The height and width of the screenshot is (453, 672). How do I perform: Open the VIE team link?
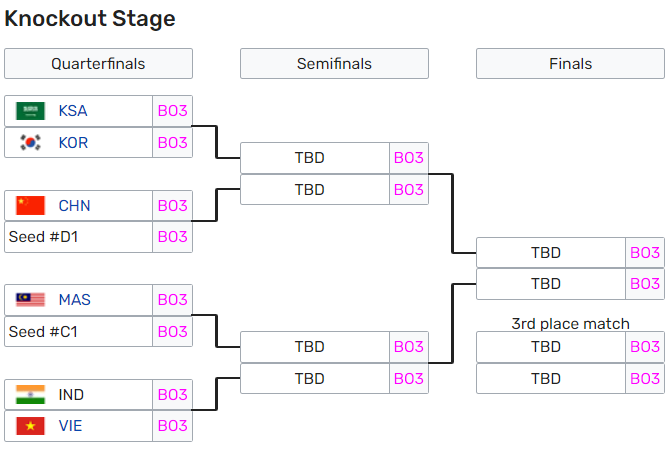tap(70, 426)
